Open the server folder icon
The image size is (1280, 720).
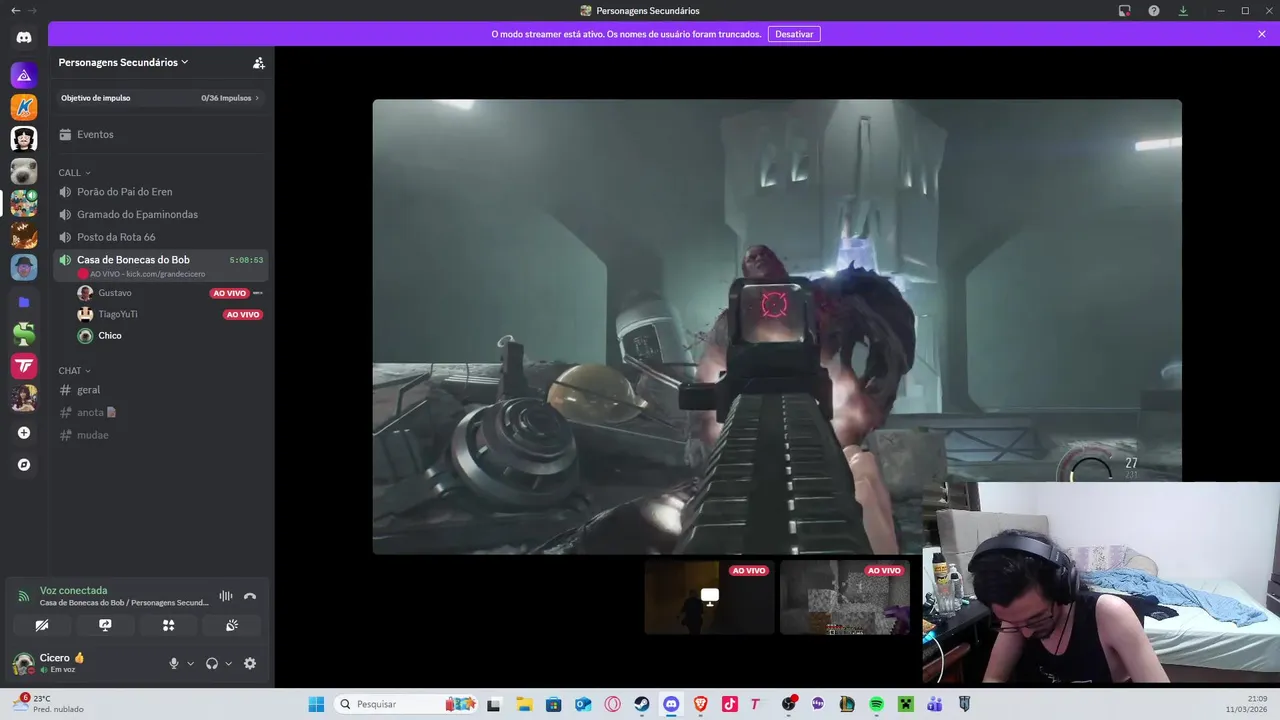24,302
